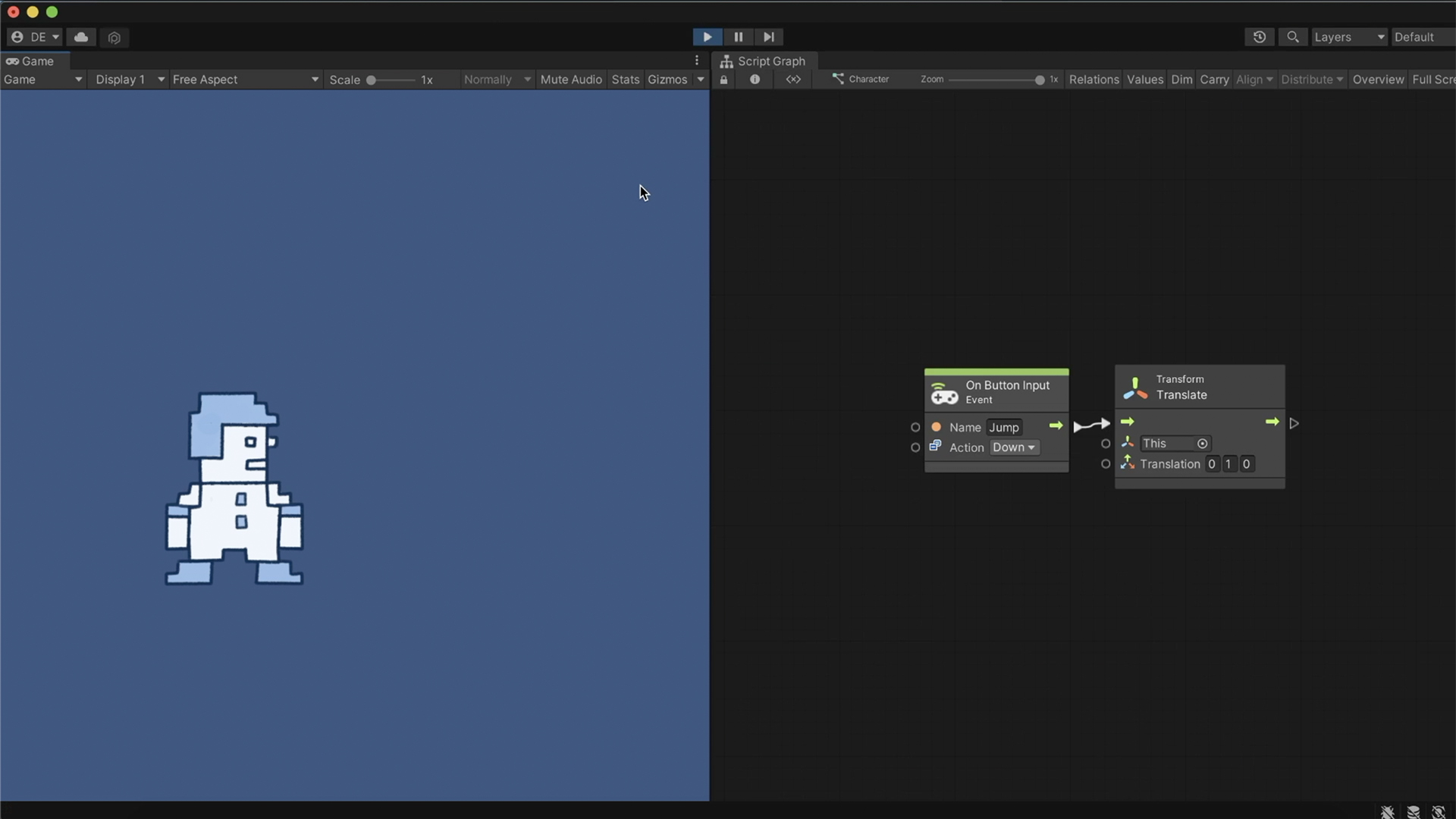The width and height of the screenshot is (1456, 819).
Task: Click the search magnifier icon
Action: coord(1293,36)
